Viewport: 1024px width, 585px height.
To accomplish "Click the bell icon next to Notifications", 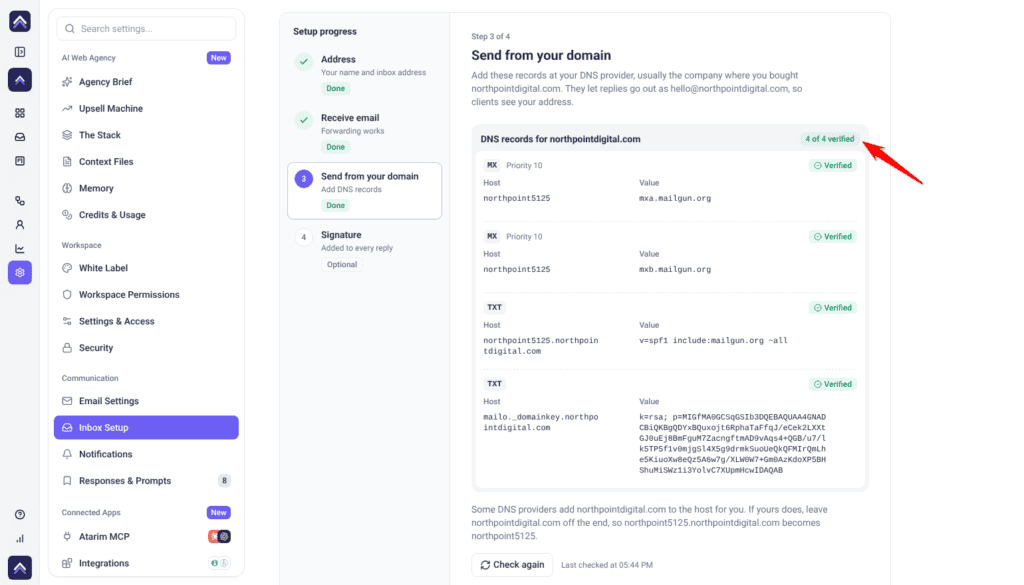I will [67, 454].
